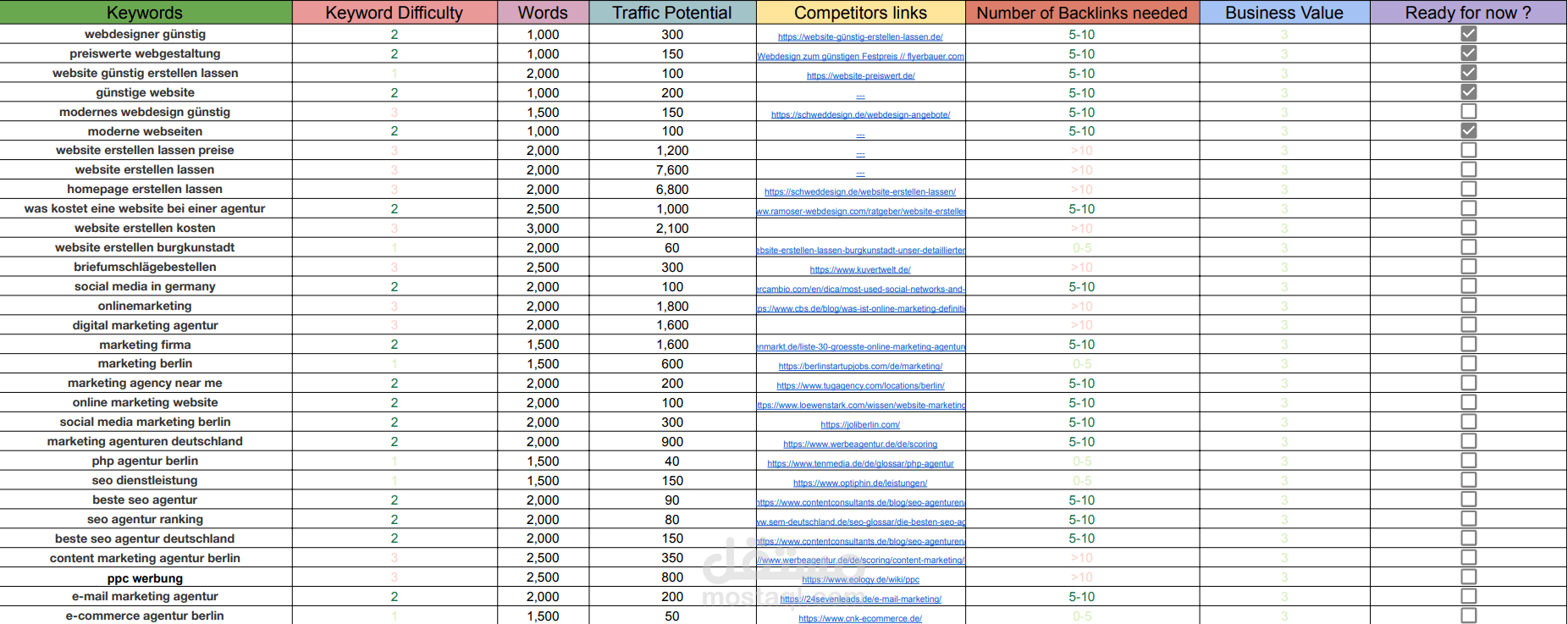Image resolution: width=1568 pixels, height=624 pixels.
Task: Follow the website-preiswert.de link
Action: [x=860, y=76]
